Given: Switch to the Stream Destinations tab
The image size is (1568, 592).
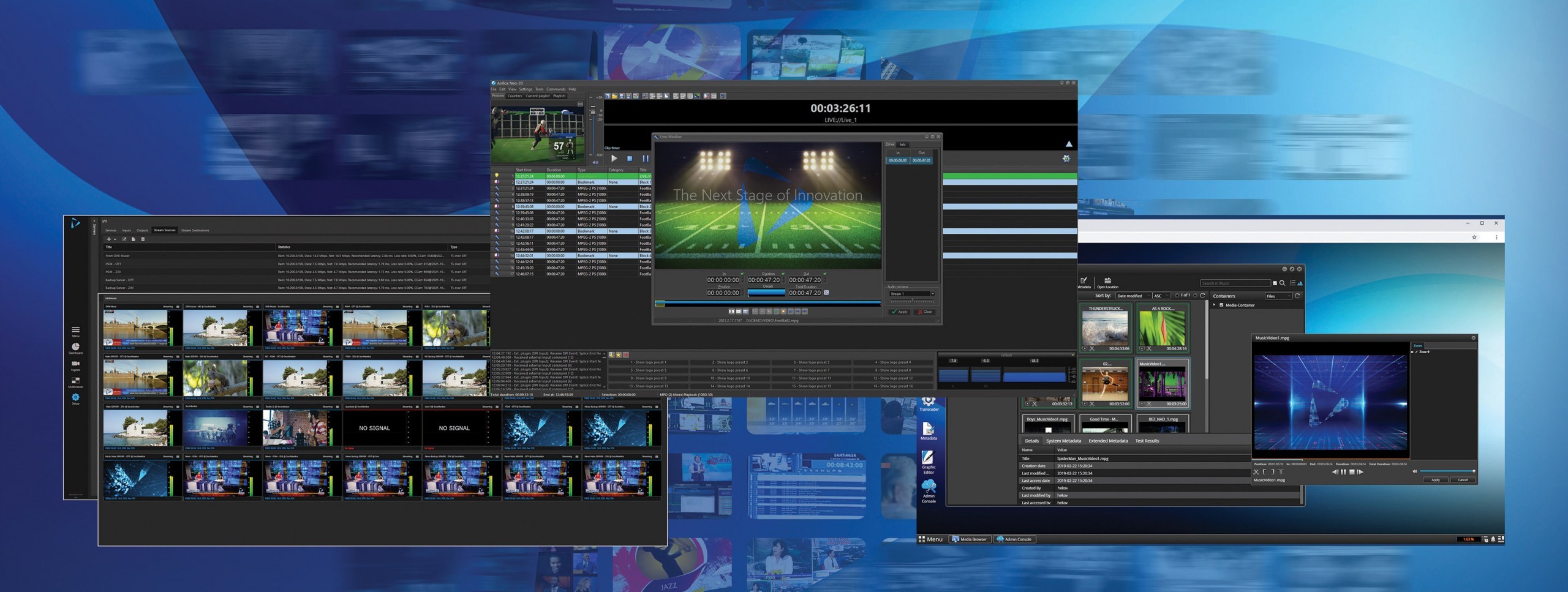Looking at the screenshot, I should 195,230.
